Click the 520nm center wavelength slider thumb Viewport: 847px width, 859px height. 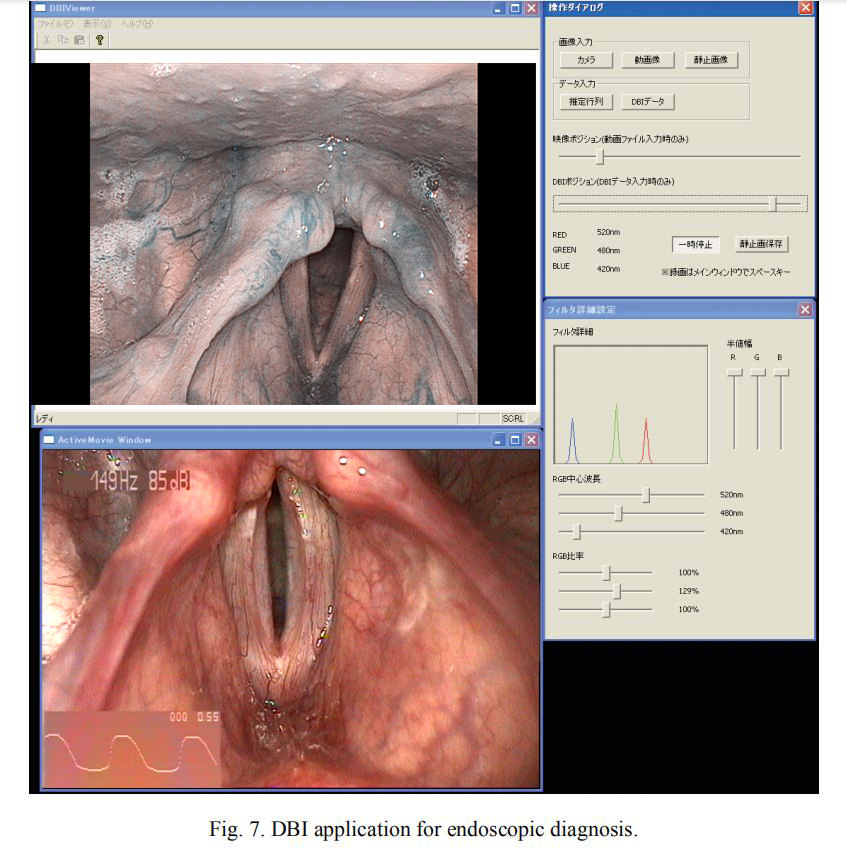(x=646, y=495)
